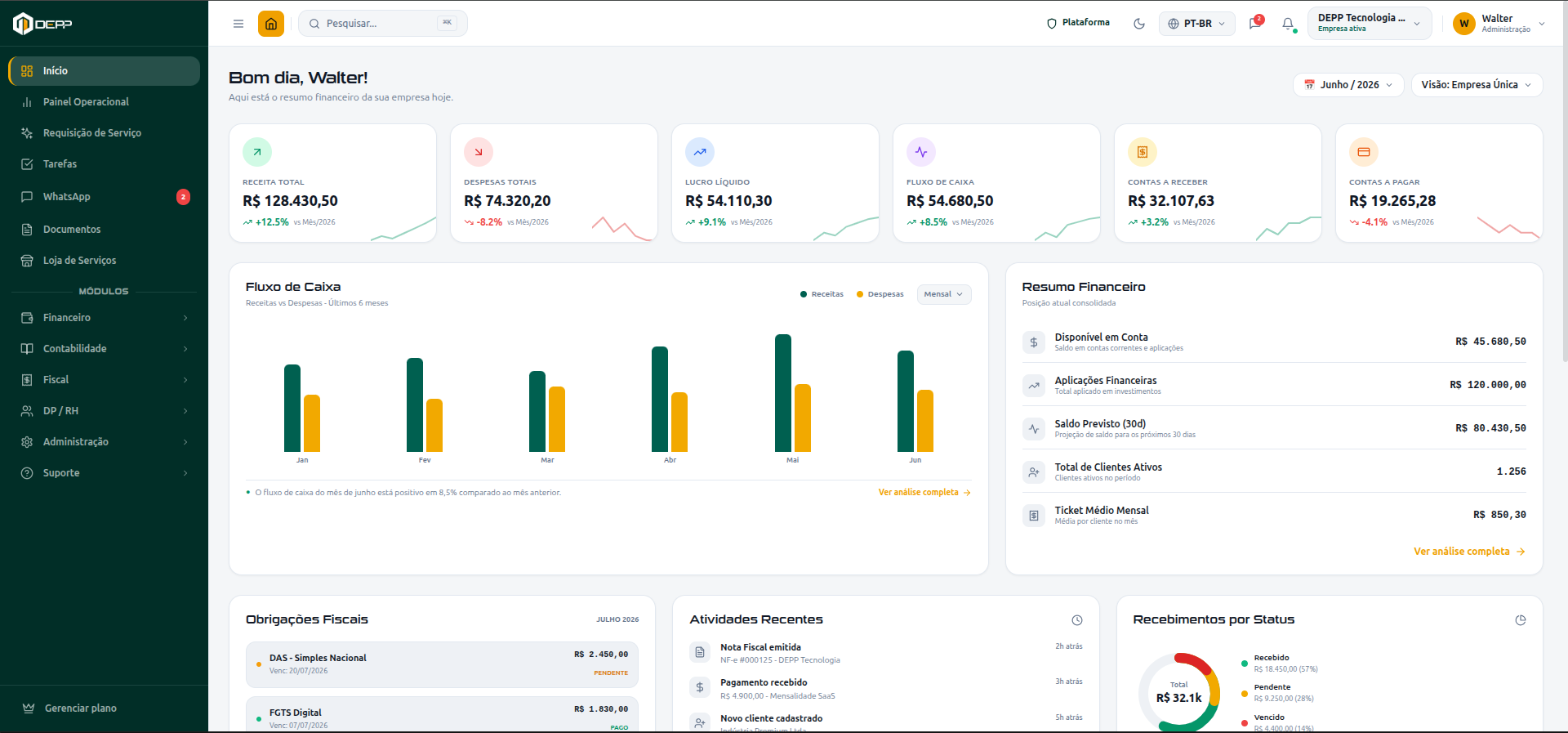Open the Pagamento recebido activity
The width and height of the screenshot is (1568, 733).
pyautogui.click(x=886, y=689)
